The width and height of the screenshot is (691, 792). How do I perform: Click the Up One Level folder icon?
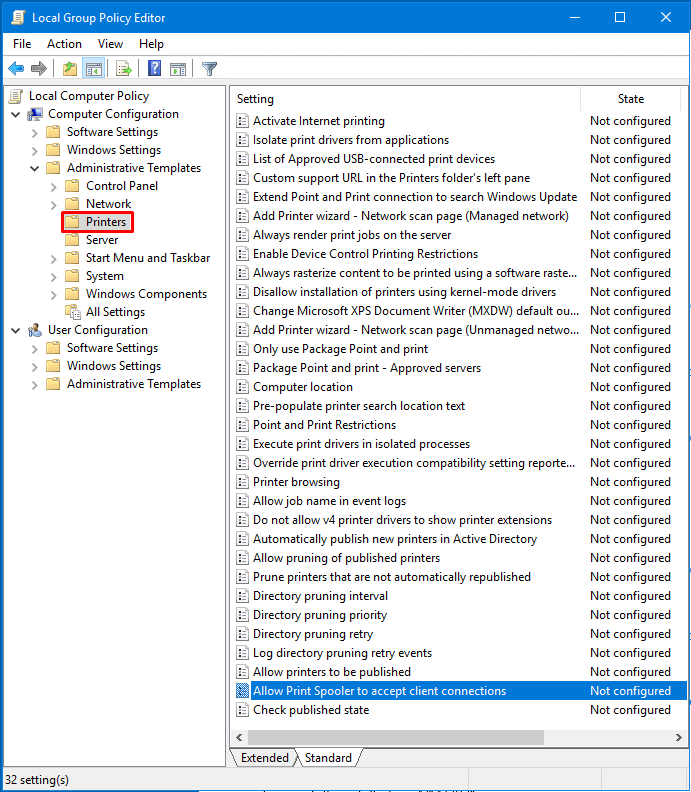tap(69, 69)
